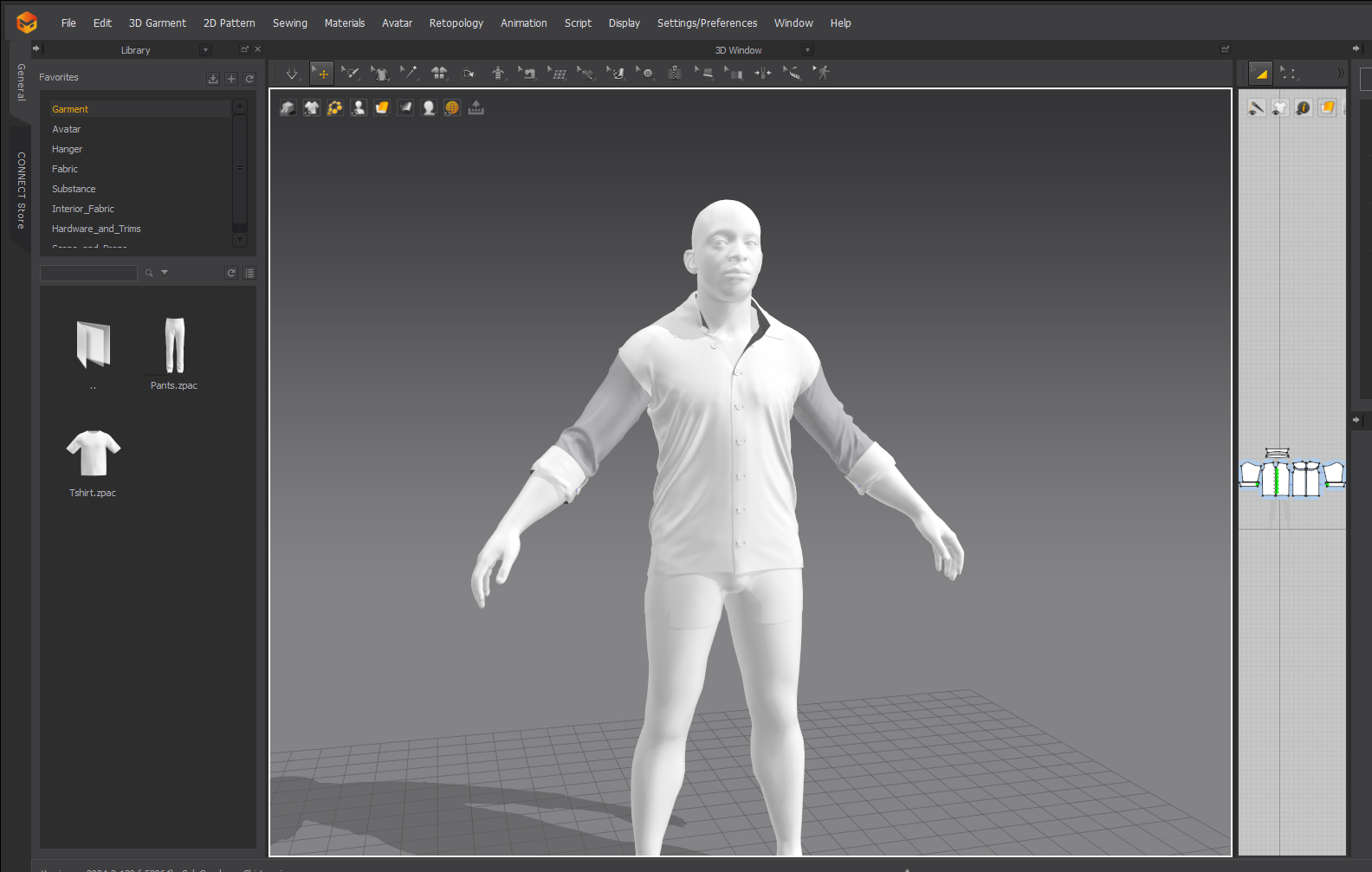Click the Simulate down-arrow tool
Image resolution: width=1372 pixels, height=872 pixels.
tap(292, 74)
